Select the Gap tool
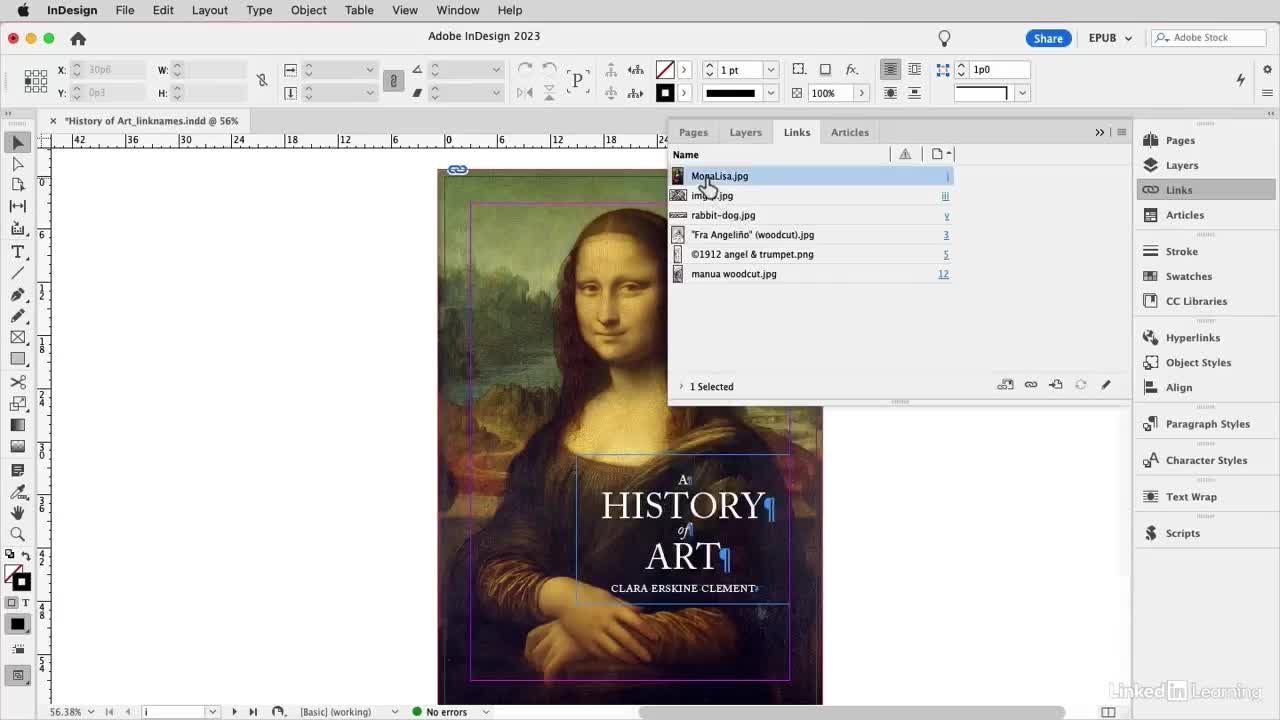The height and width of the screenshot is (720, 1280). (x=18, y=206)
